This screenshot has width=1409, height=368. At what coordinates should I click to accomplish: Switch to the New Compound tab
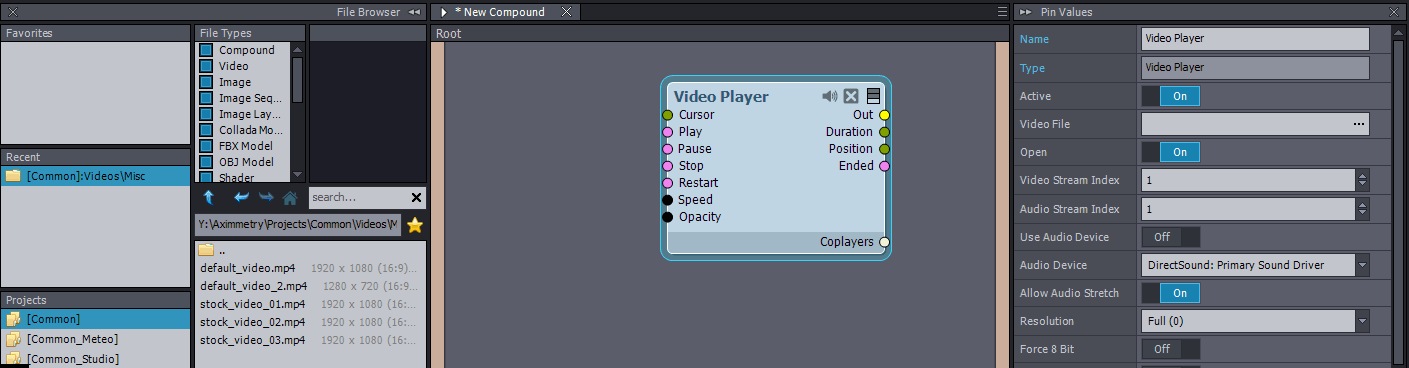coord(500,12)
